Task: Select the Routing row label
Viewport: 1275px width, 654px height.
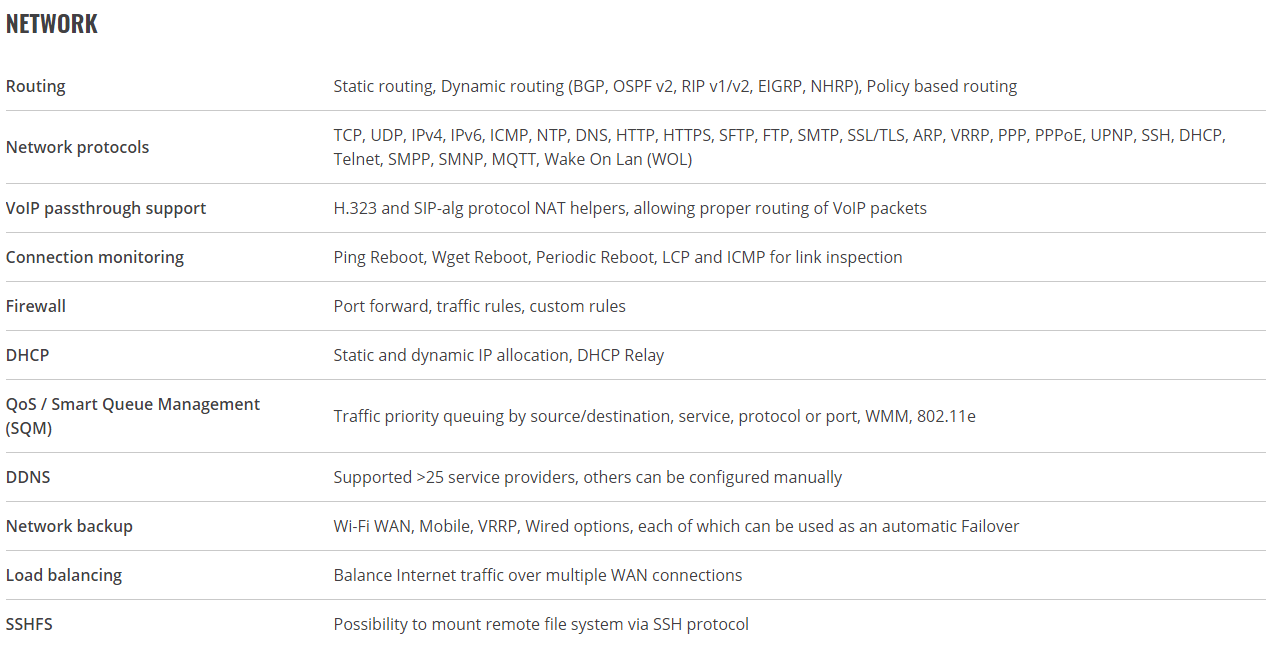Action: [36, 86]
